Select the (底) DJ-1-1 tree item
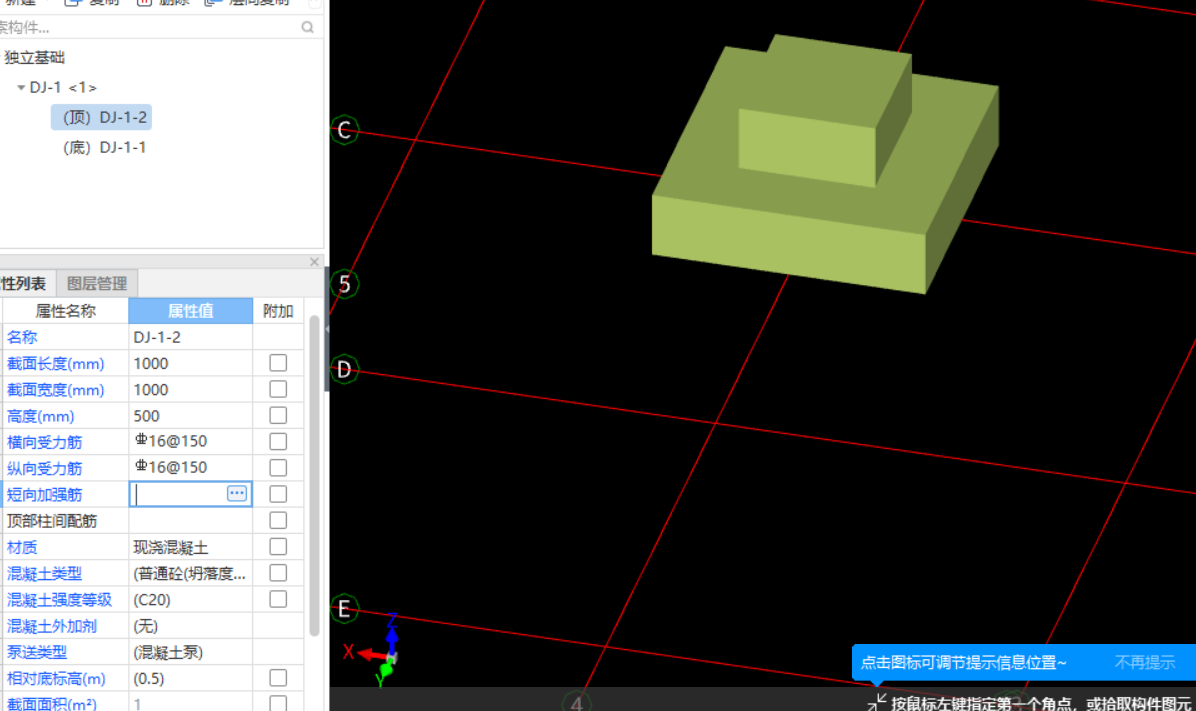The image size is (1196, 711). 104,147
